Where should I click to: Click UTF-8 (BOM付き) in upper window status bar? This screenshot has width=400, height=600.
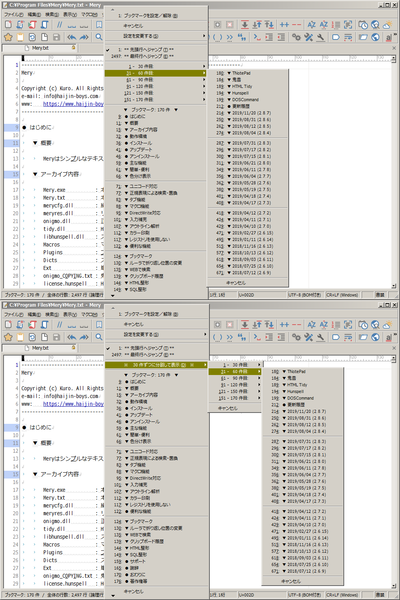coord(305,295)
